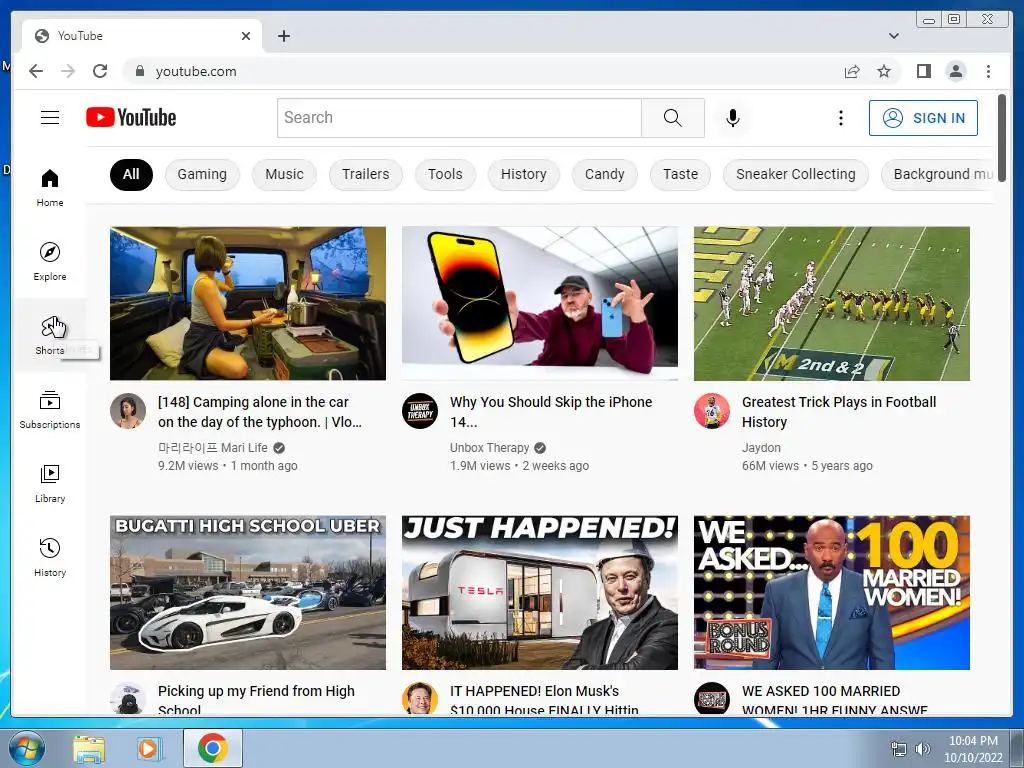Play the Bugatti High School Uber thumbnail

(248, 592)
